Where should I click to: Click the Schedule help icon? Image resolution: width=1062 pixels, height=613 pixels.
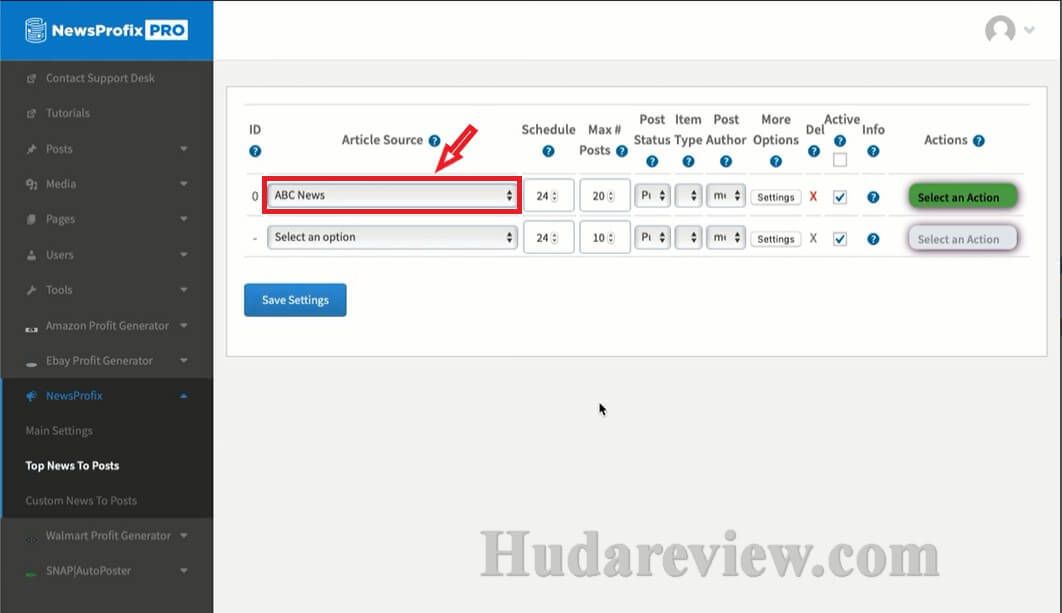pos(548,151)
